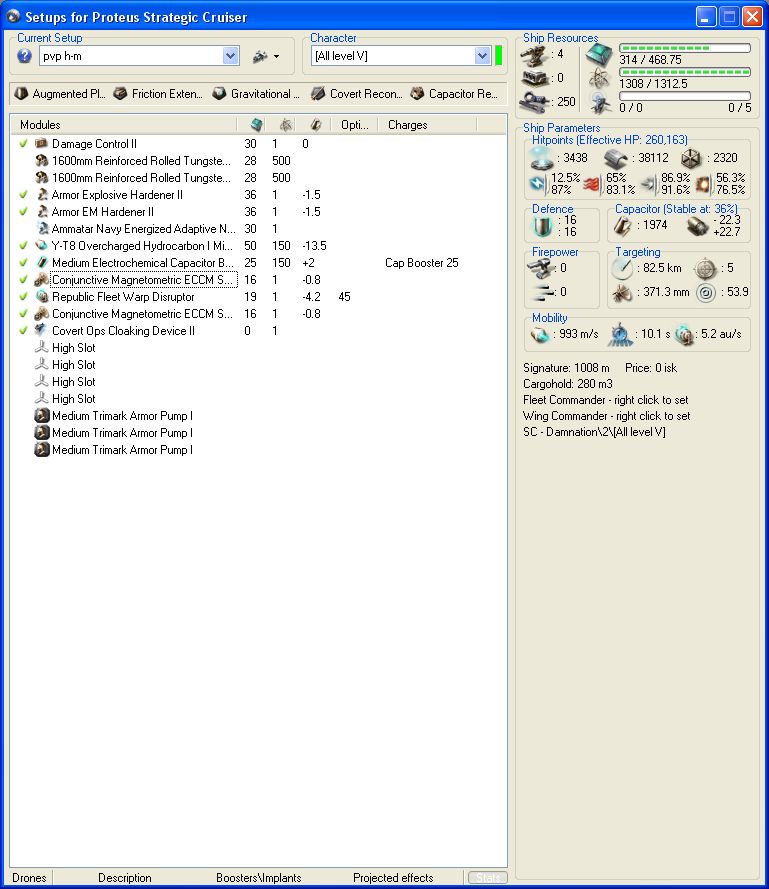Click the powergrid usage progress bar

[685, 72]
